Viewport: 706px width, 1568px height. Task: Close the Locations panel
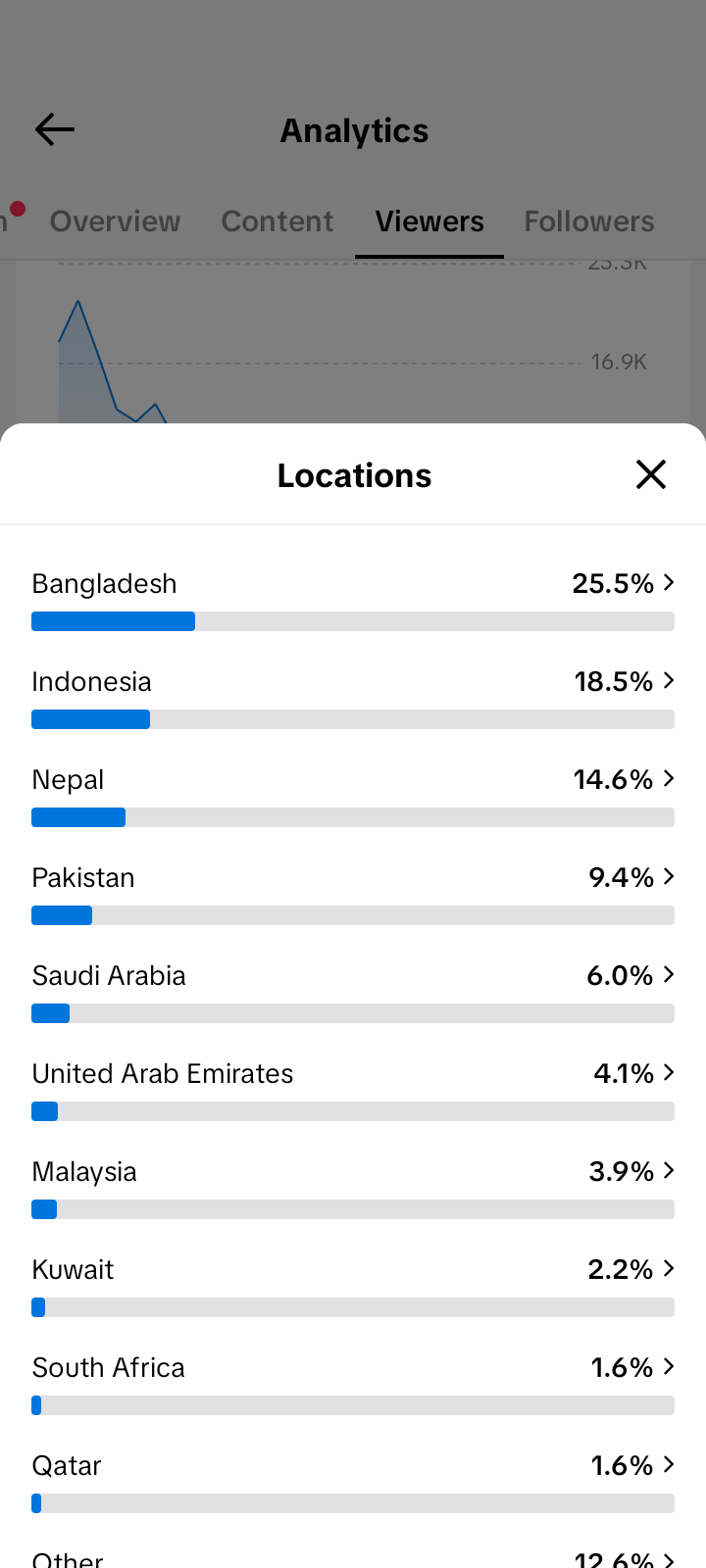tap(651, 474)
